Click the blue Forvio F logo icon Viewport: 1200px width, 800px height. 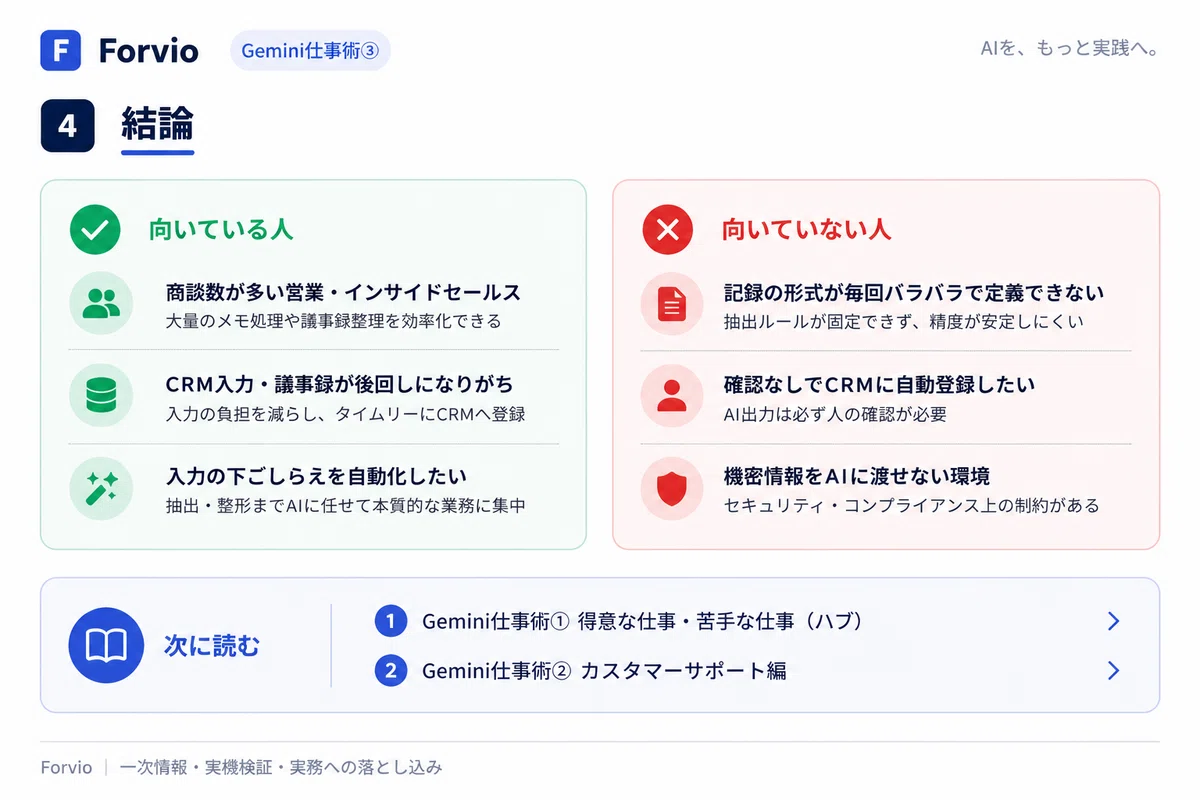pos(61,50)
